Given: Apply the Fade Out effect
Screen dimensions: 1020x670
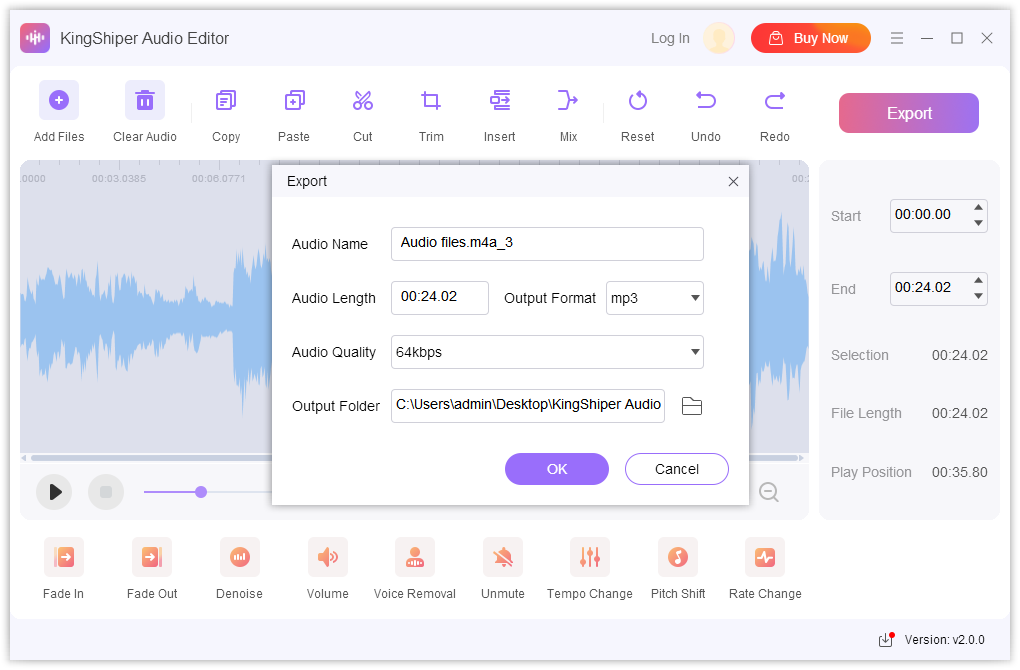Looking at the screenshot, I should 152,557.
